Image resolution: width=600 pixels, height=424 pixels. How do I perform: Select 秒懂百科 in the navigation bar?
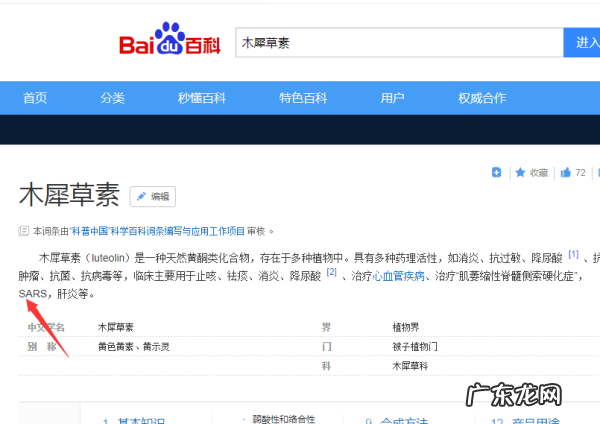click(202, 98)
